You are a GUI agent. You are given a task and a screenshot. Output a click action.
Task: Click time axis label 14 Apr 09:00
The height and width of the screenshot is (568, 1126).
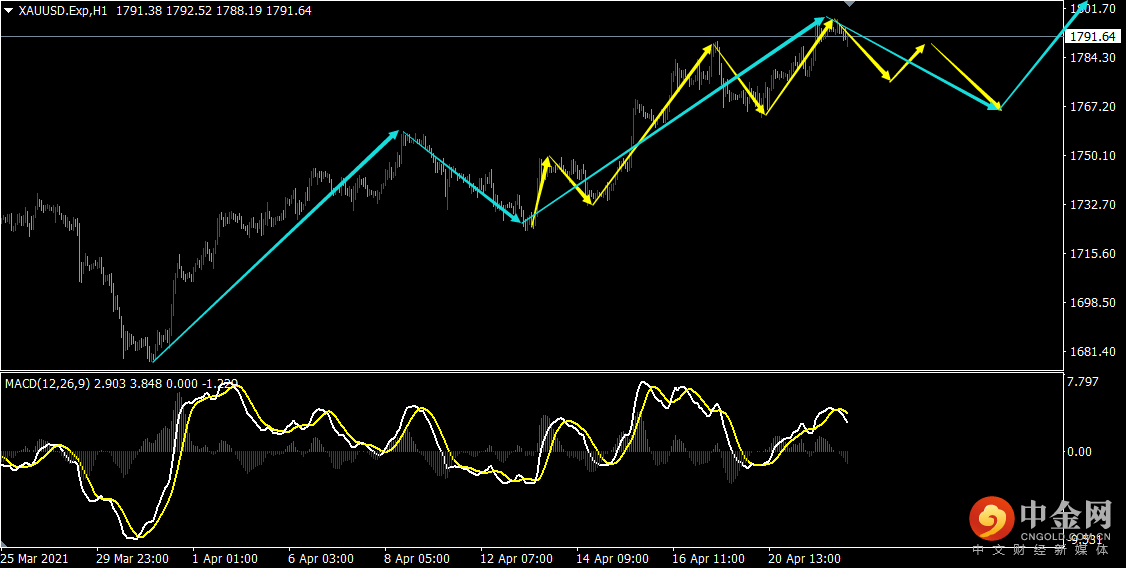[613, 558]
